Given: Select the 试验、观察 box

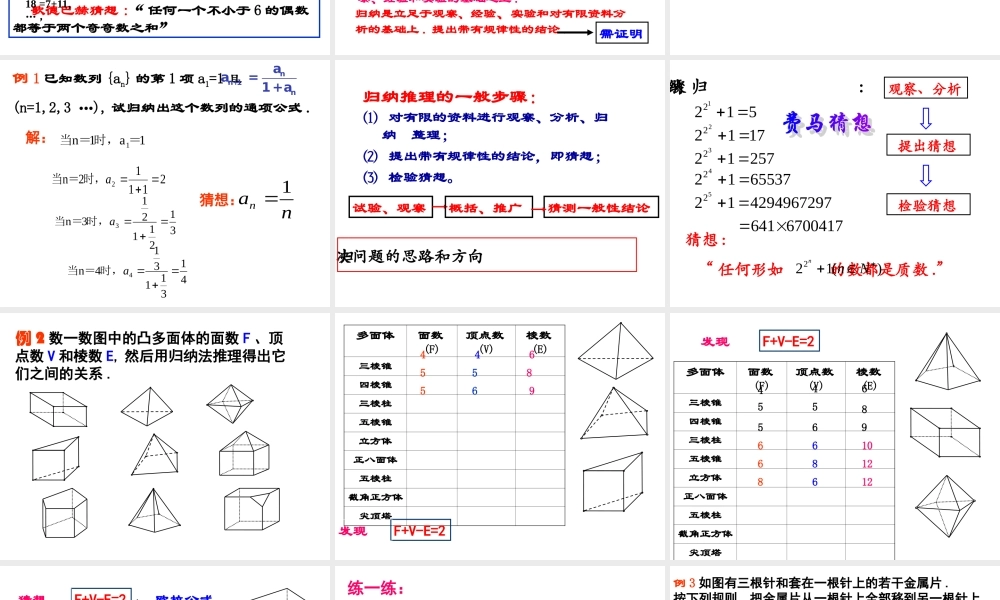Looking at the screenshot, I should 390,207.
